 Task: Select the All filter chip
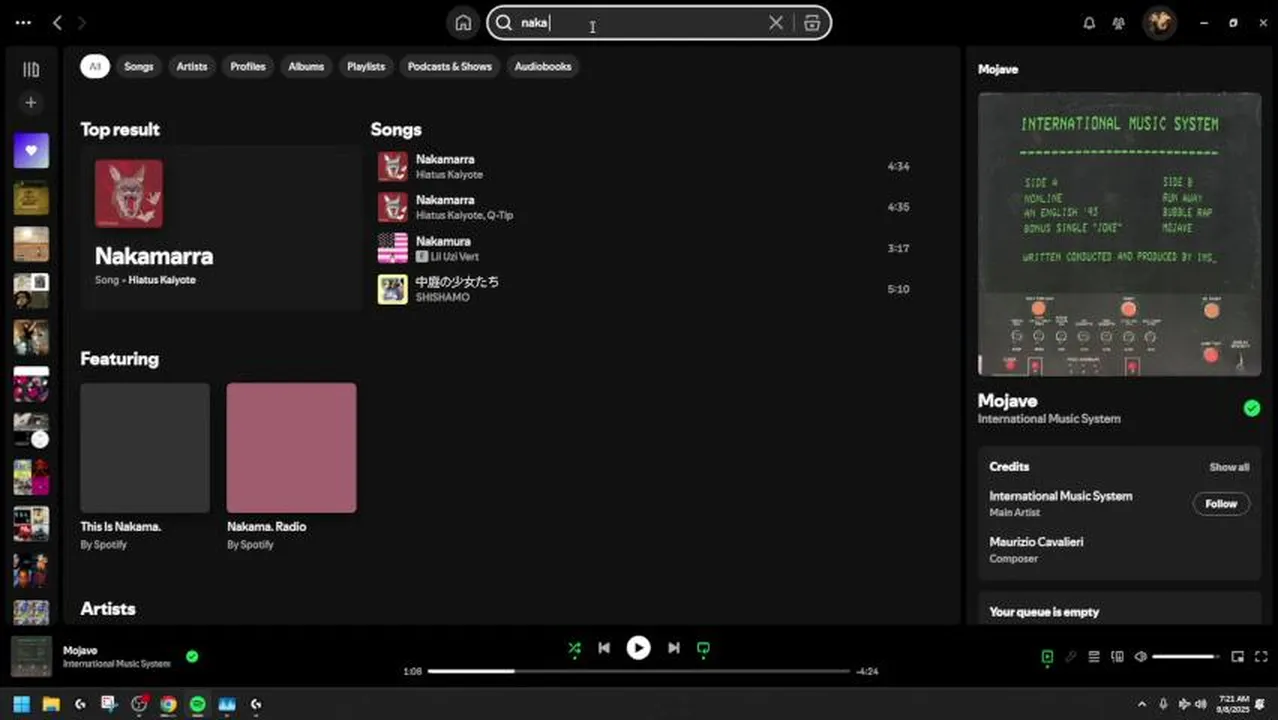click(x=95, y=67)
